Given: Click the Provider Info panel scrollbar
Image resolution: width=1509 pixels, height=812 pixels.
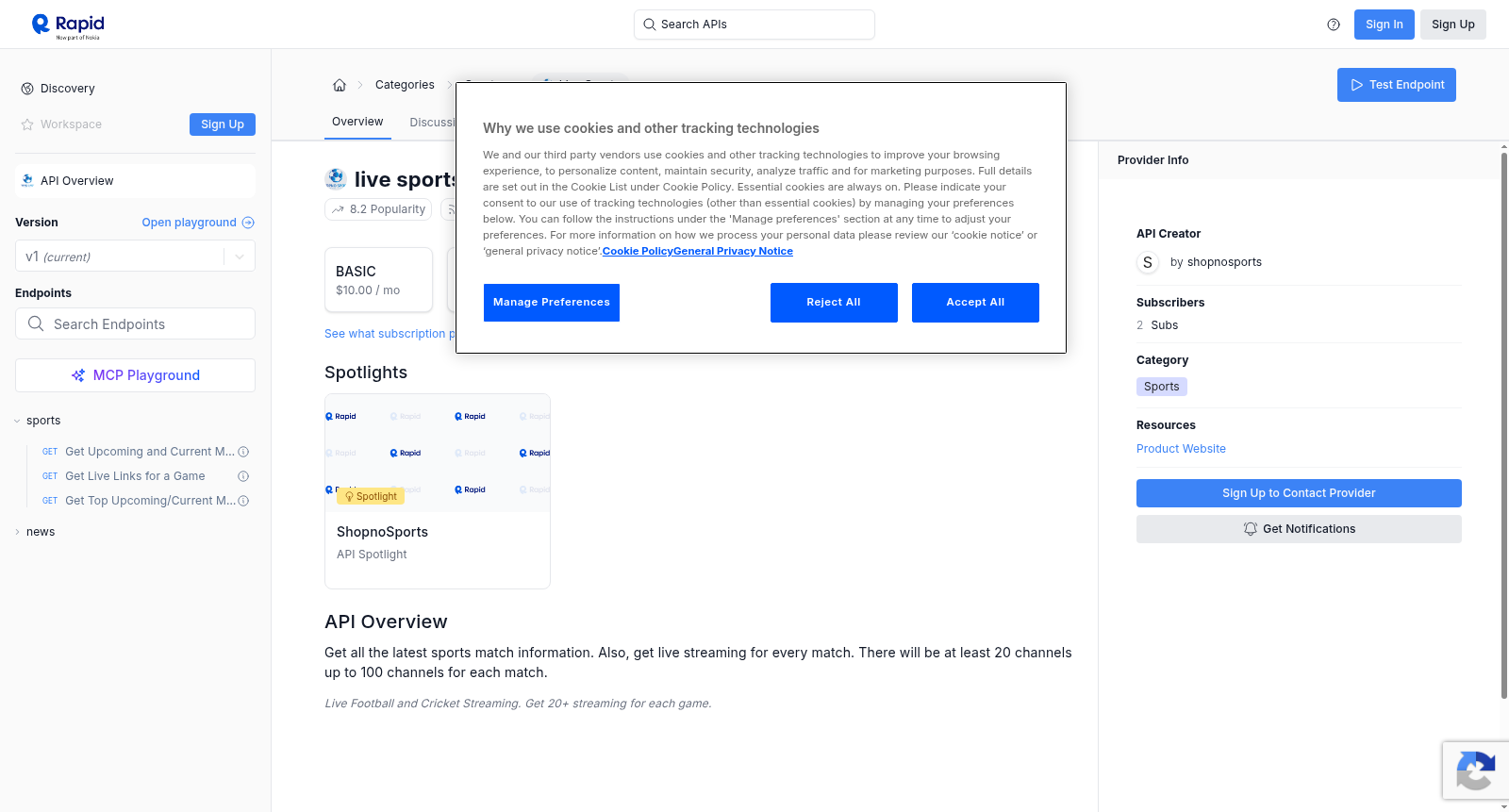Looking at the screenshot, I should tap(1503, 424).
